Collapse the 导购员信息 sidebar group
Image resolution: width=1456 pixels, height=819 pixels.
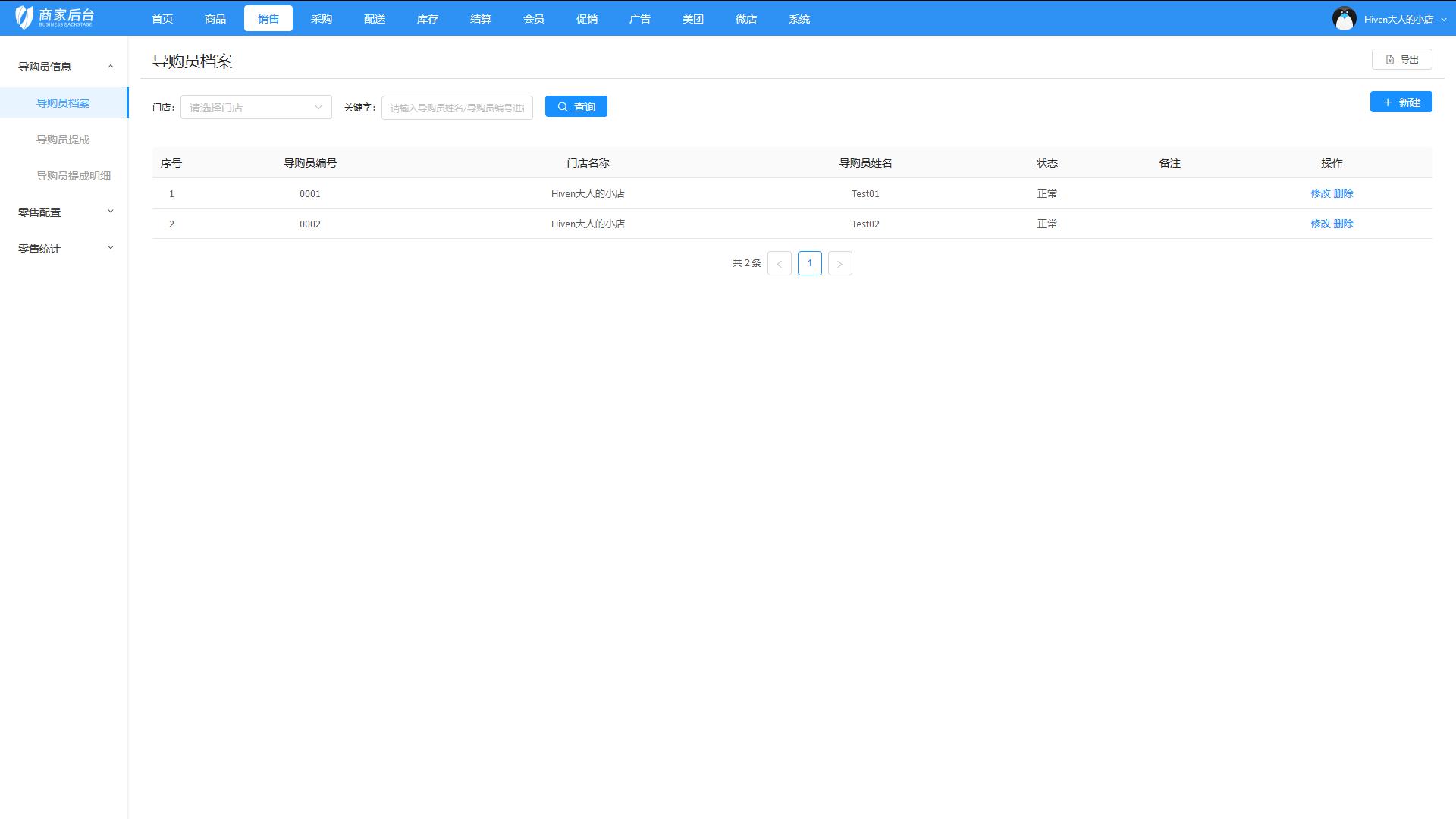click(x=64, y=67)
